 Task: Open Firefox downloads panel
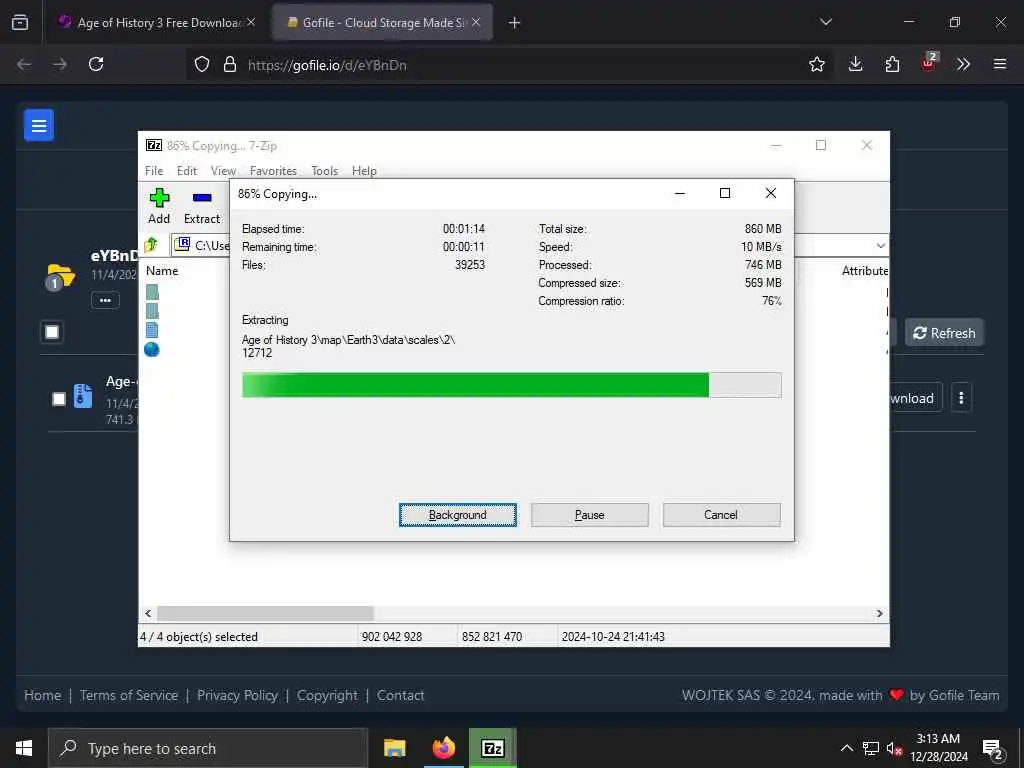[856, 64]
